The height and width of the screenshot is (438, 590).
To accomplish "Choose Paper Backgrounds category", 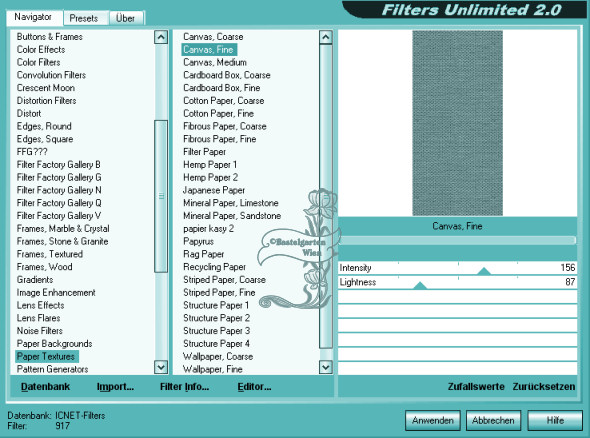I will [55, 344].
